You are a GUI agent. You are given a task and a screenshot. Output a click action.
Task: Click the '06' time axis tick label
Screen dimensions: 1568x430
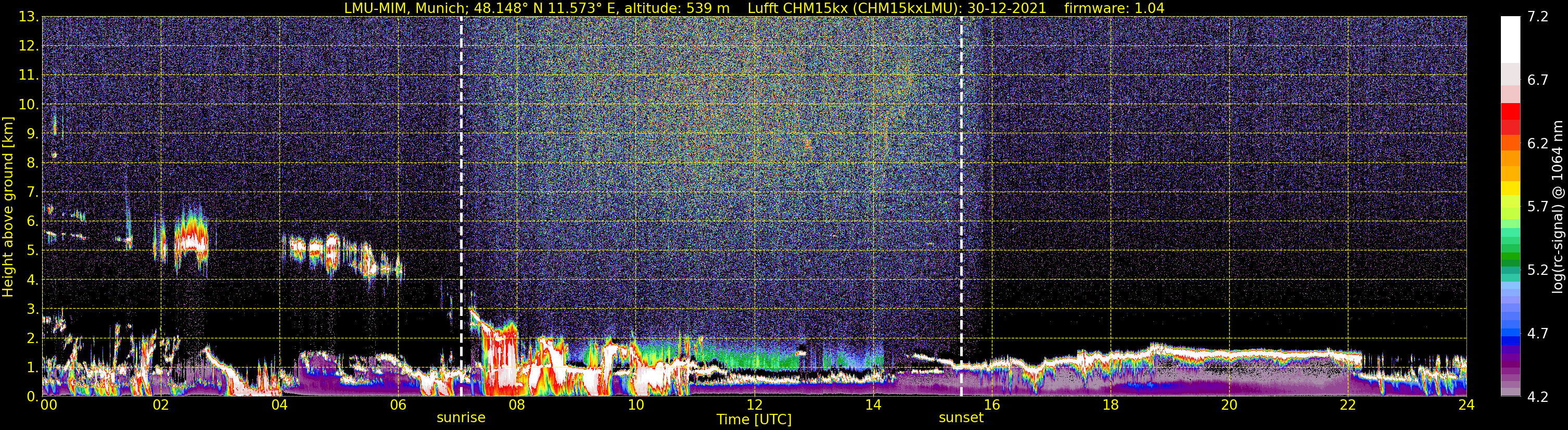pos(398,405)
